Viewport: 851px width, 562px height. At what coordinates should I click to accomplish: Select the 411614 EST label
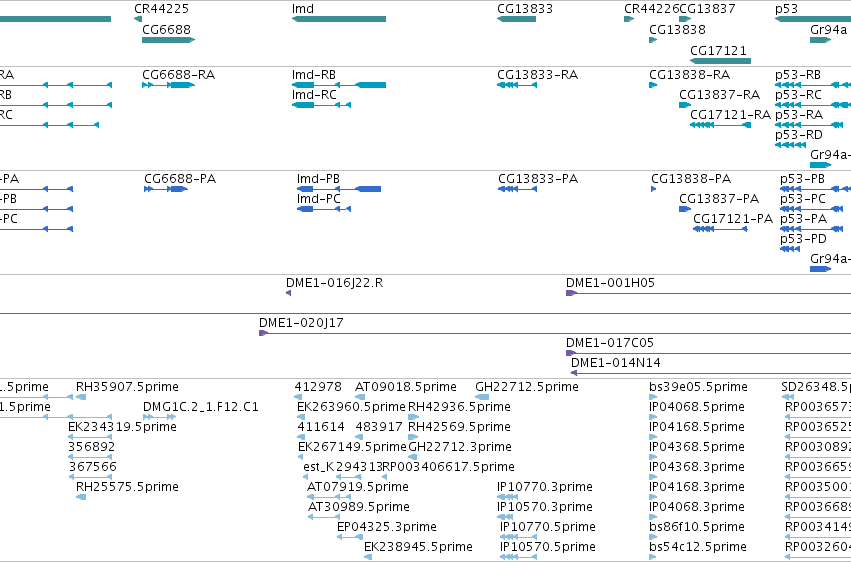click(321, 427)
